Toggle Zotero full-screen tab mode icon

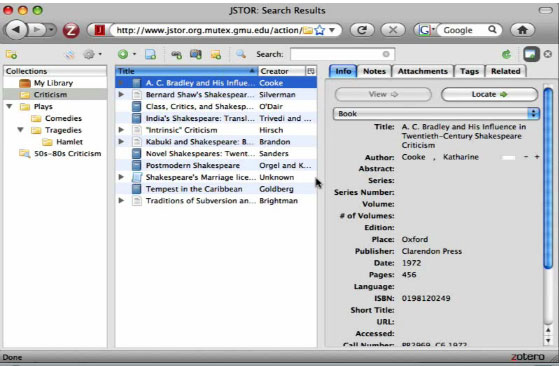[530, 55]
